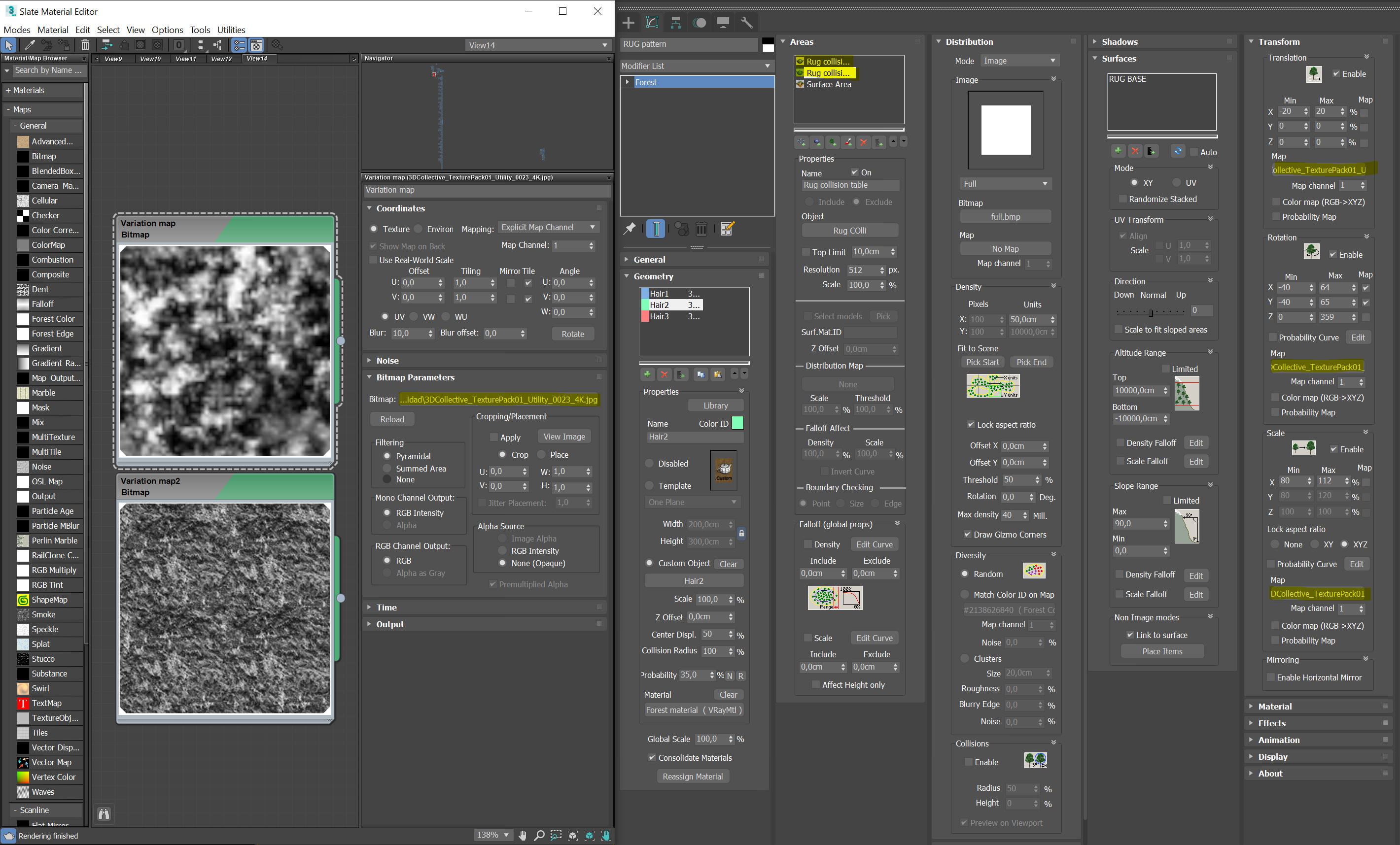Enable Collisions checkbox
Image resolution: width=1400 pixels, height=845 pixels.
968,762
